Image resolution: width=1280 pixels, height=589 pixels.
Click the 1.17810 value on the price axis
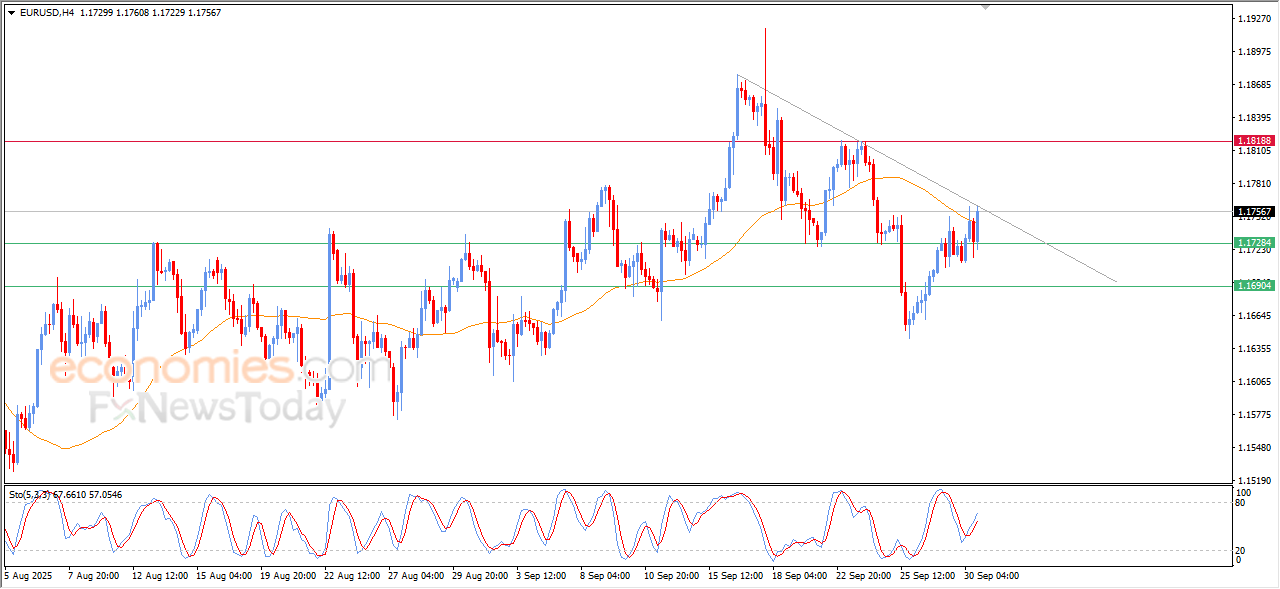[1254, 184]
